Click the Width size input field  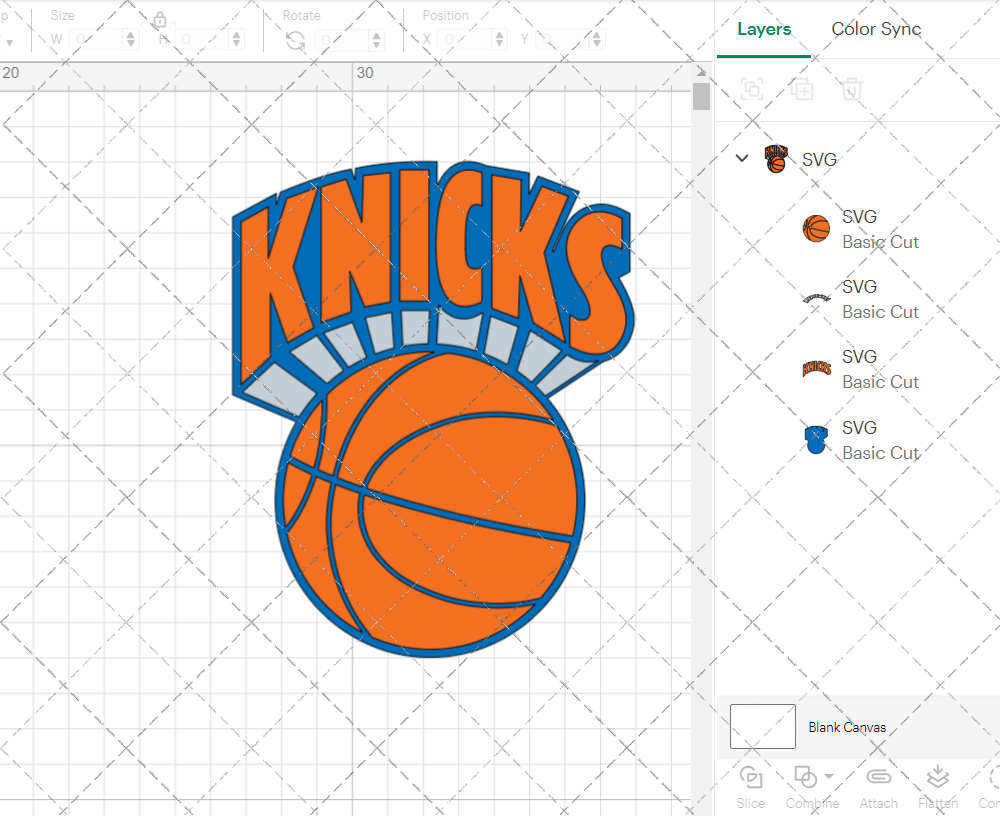point(96,40)
